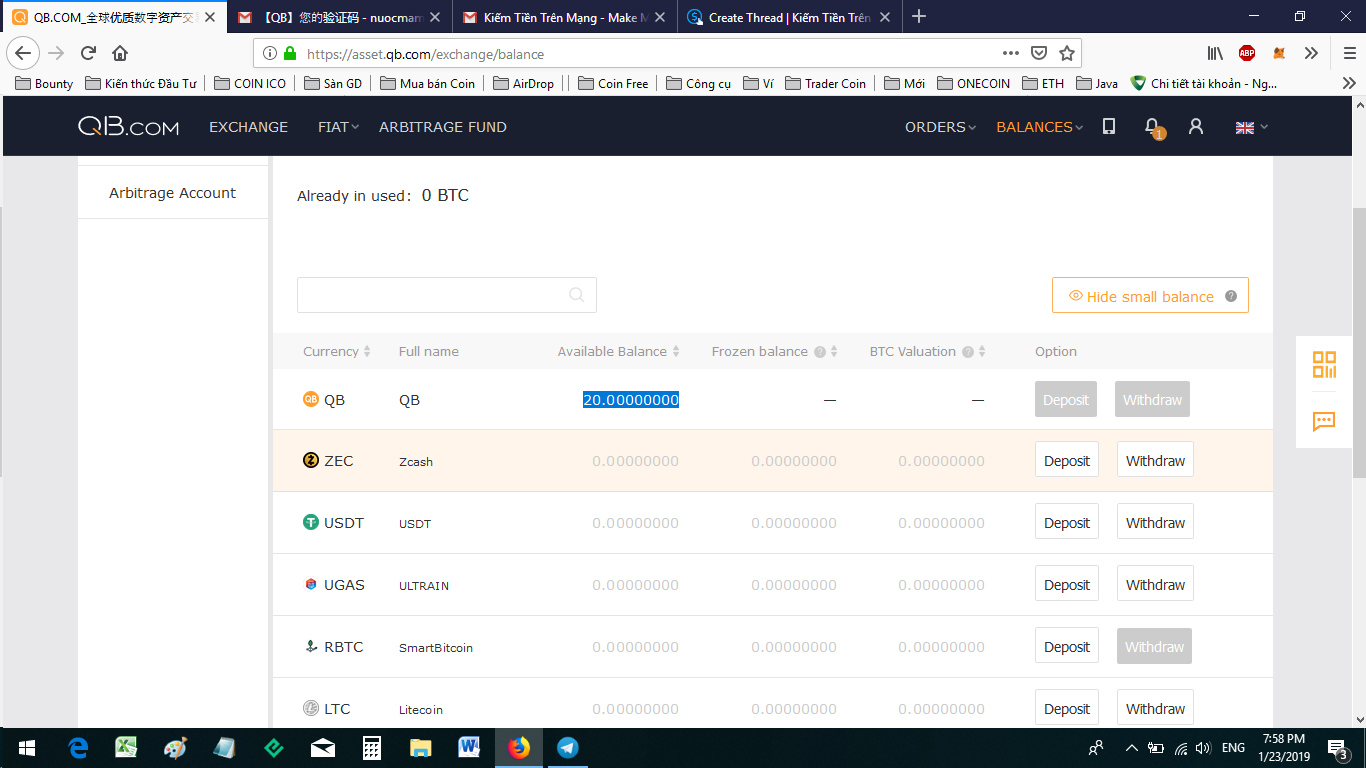
Task: Open Excel from the taskbar
Action: point(127,747)
